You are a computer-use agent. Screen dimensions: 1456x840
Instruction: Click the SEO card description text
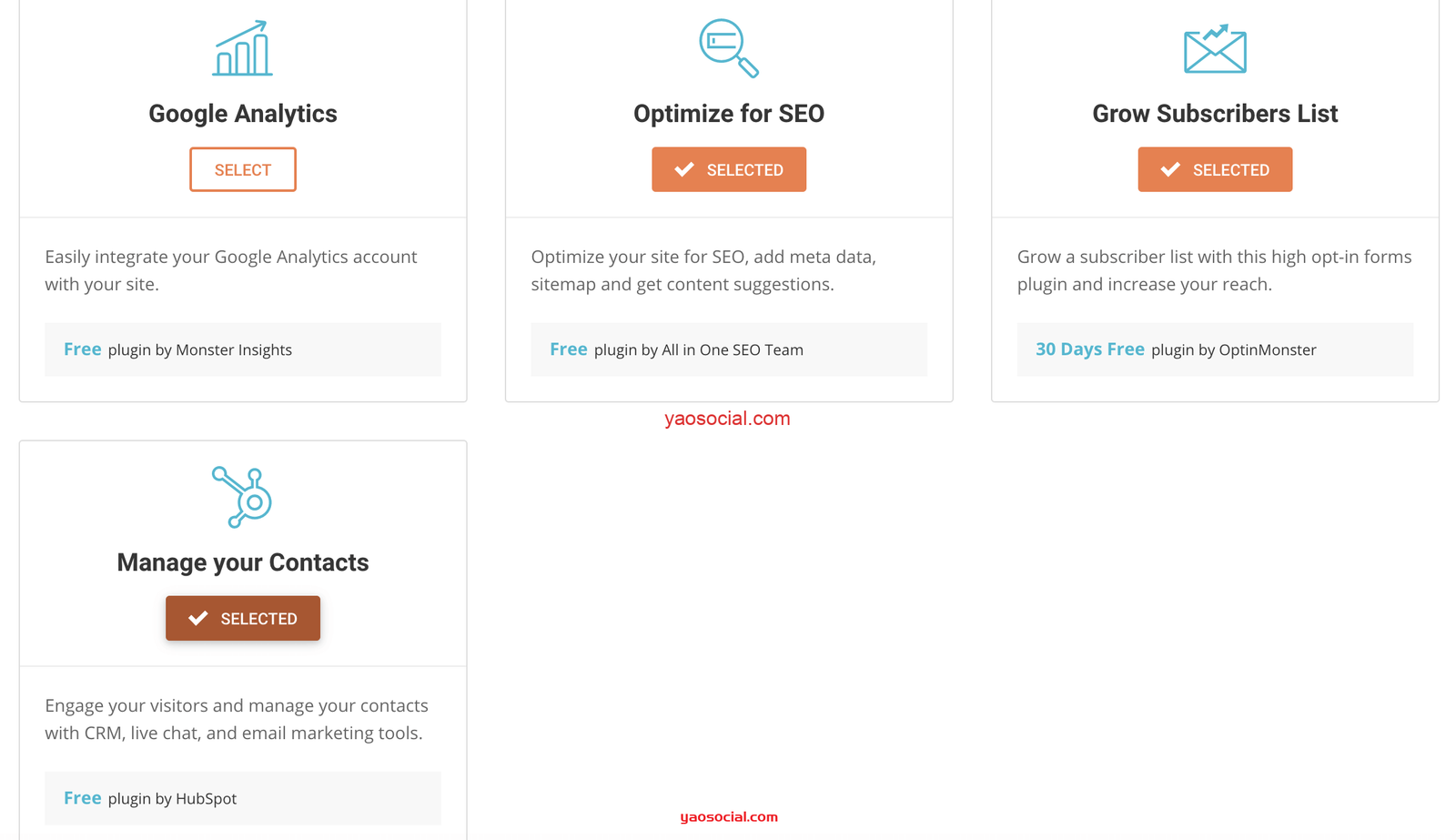(x=703, y=270)
